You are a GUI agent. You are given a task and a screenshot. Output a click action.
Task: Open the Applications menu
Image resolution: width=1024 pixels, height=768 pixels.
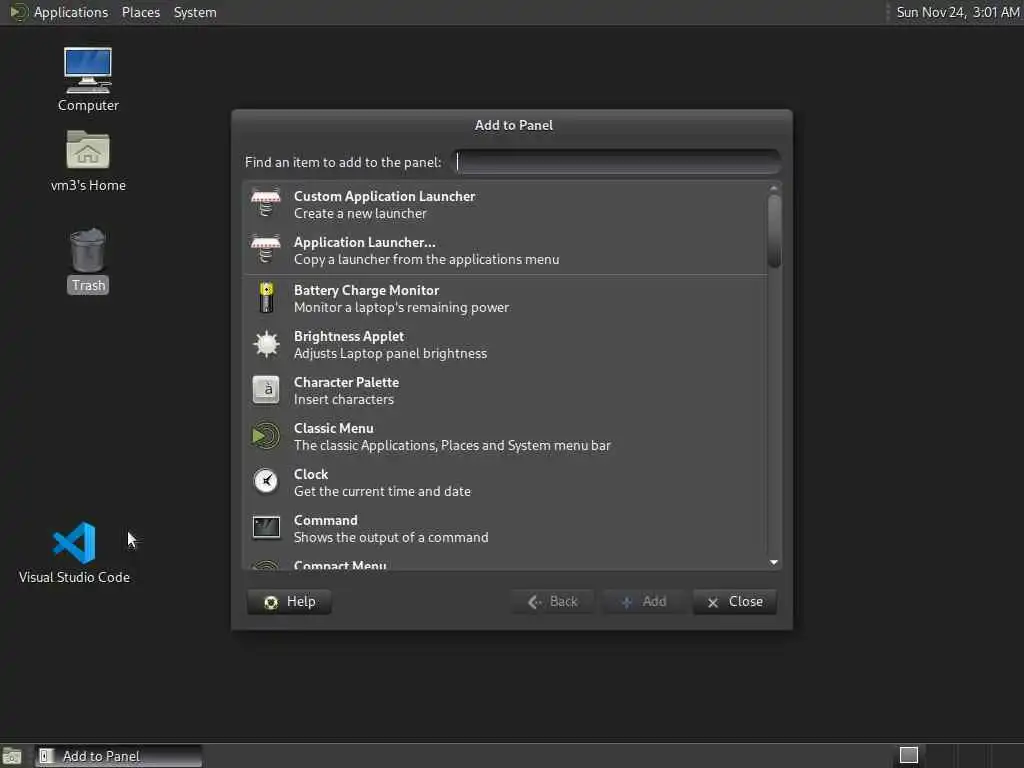click(71, 12)
